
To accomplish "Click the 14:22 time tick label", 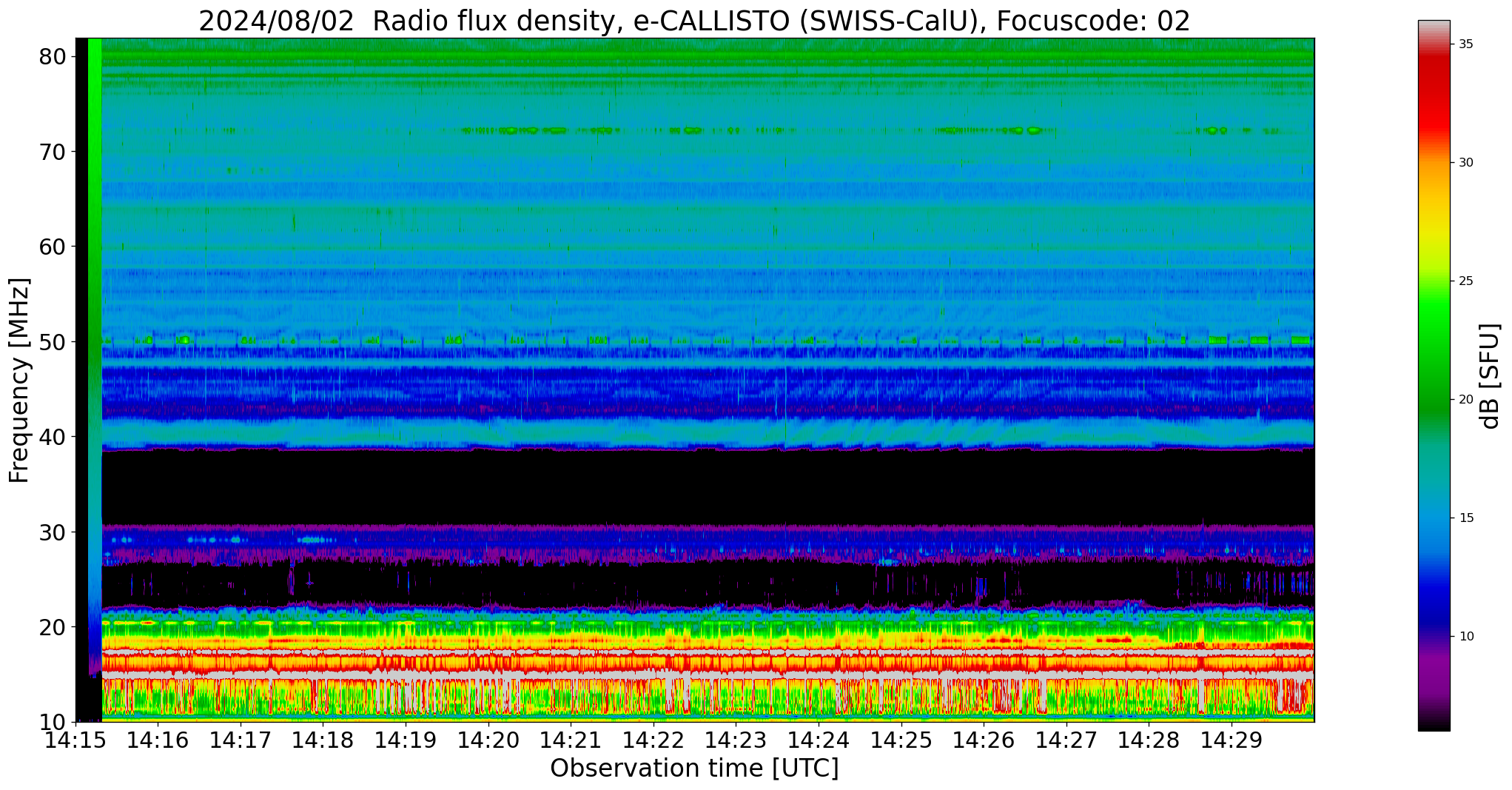I will (653, 740).
